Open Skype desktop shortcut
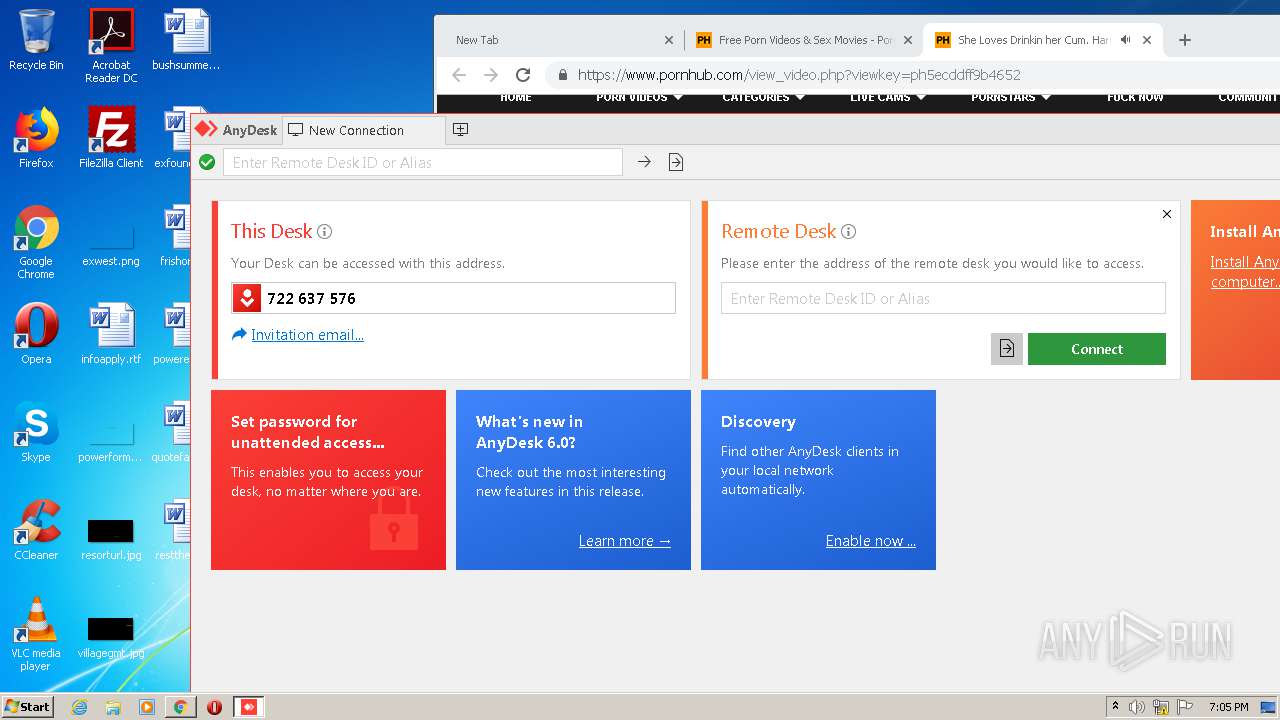This screenshot has height=720, width=1280. click(36, 431)
